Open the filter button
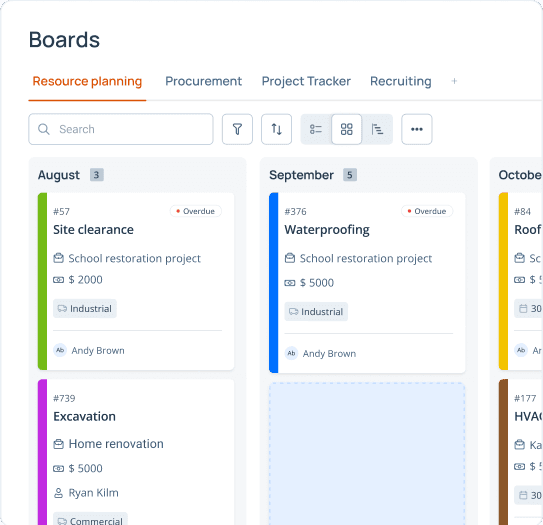This screenshot has width=543, height=525. point(237,129)
